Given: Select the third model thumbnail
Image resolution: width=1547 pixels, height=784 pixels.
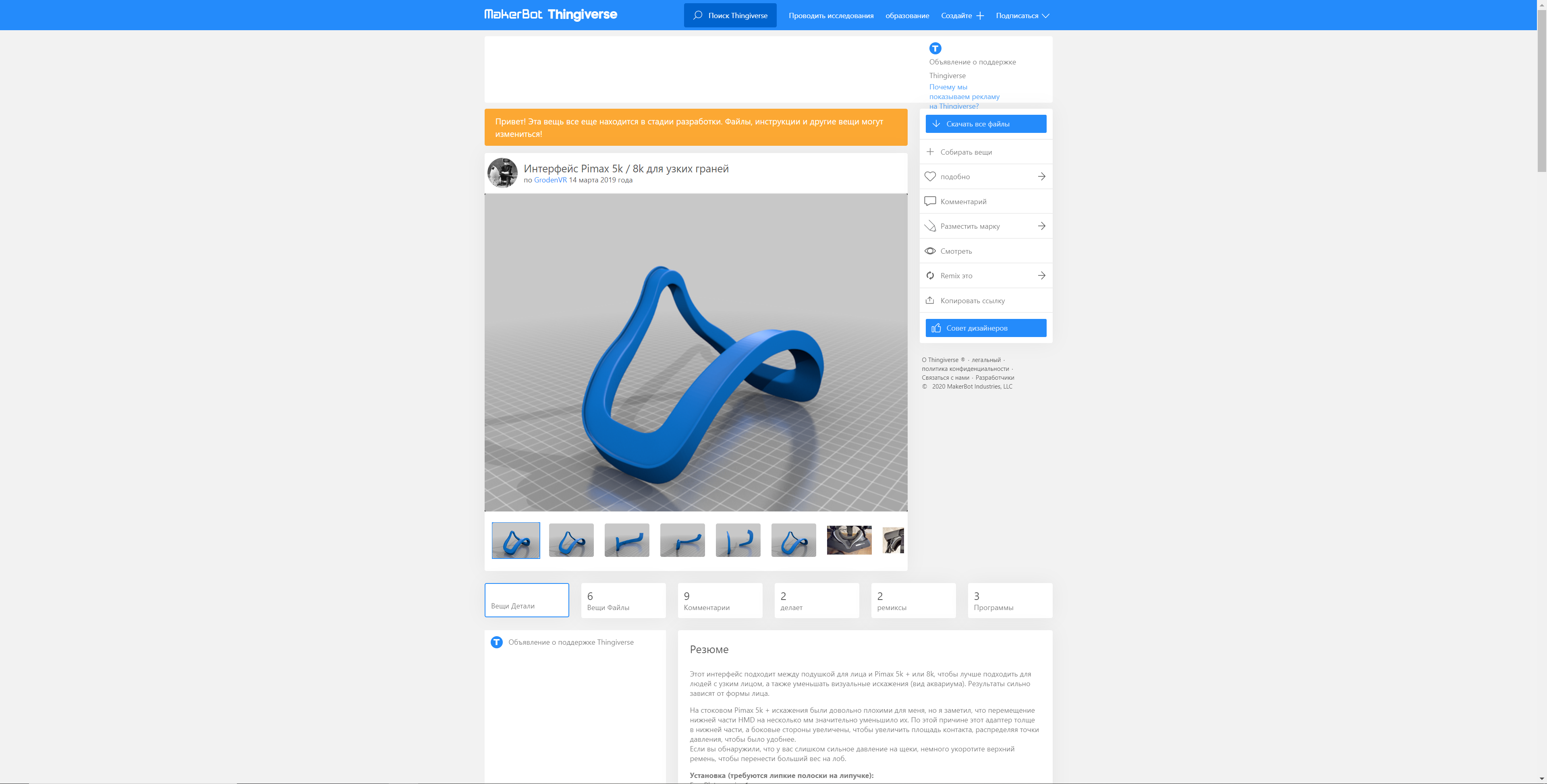Looking at the screenshot, I should pyautogui.click(x=626, y=540).
